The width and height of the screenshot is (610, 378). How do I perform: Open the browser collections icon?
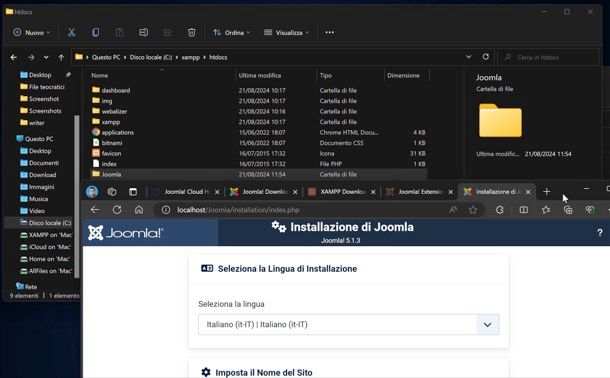pos(568,210)
